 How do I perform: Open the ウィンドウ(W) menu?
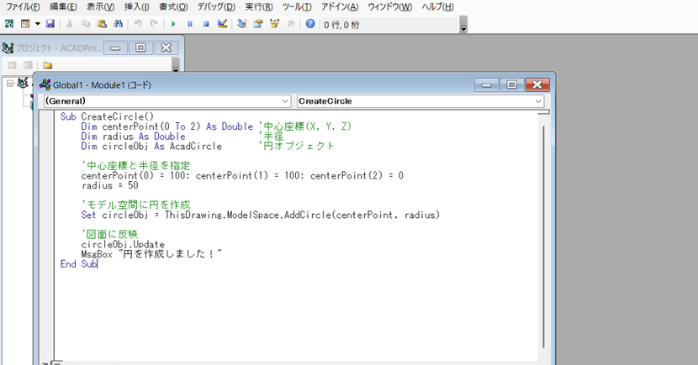tap(390, 7)
